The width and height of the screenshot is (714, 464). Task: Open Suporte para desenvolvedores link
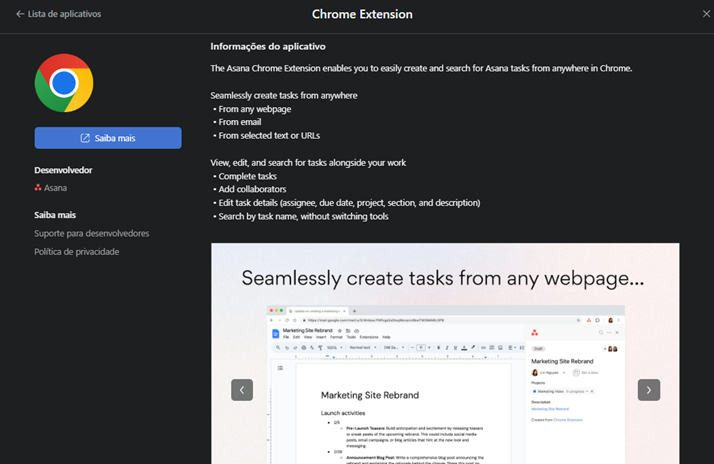coord(92,233)
